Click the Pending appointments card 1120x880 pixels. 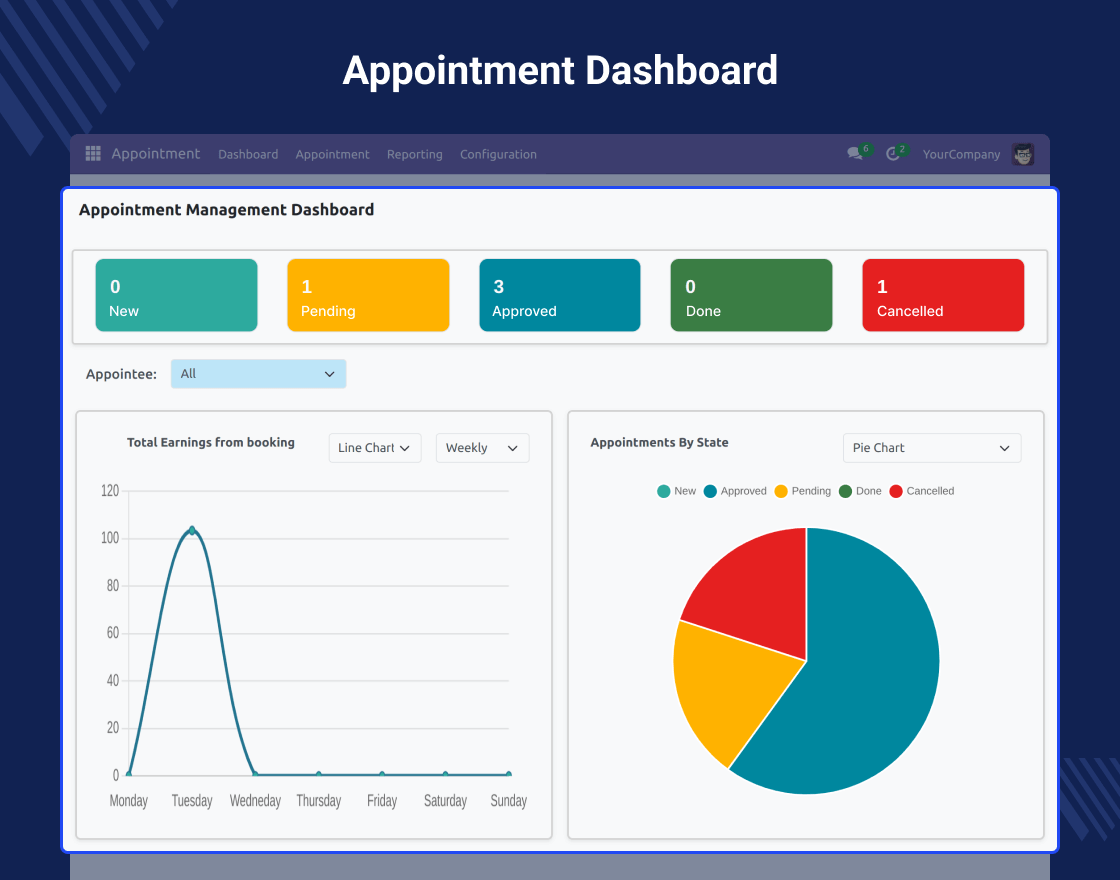(368, 295)
